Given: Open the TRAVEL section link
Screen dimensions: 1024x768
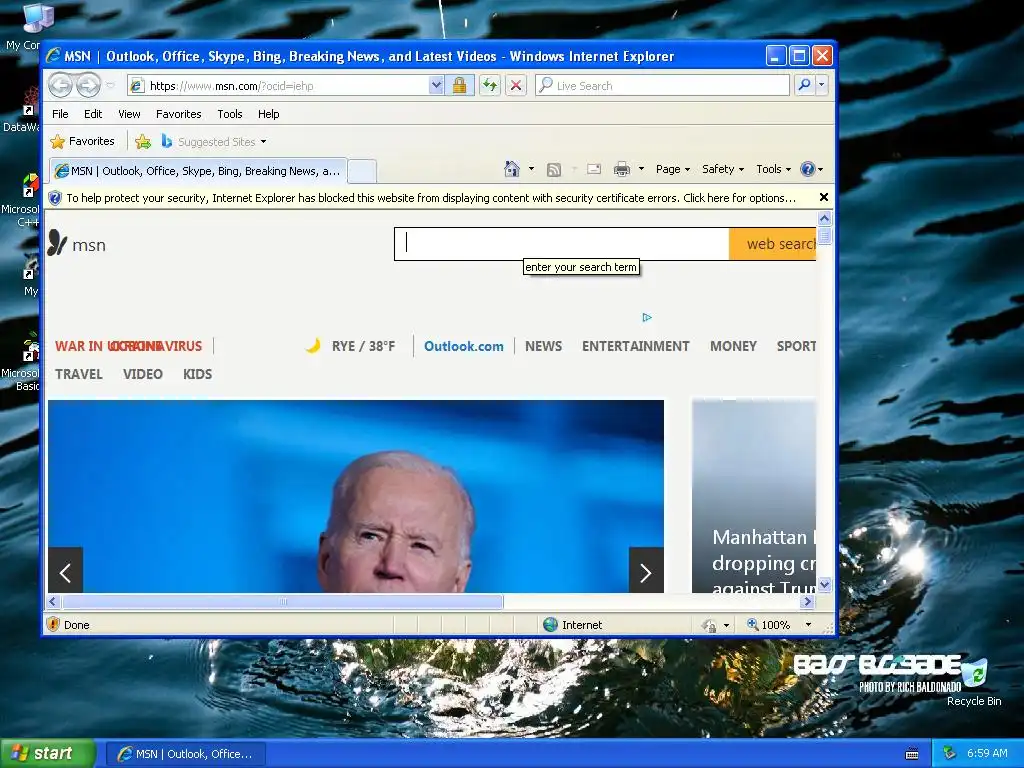Looking at the screenshot, I should 78,374.
